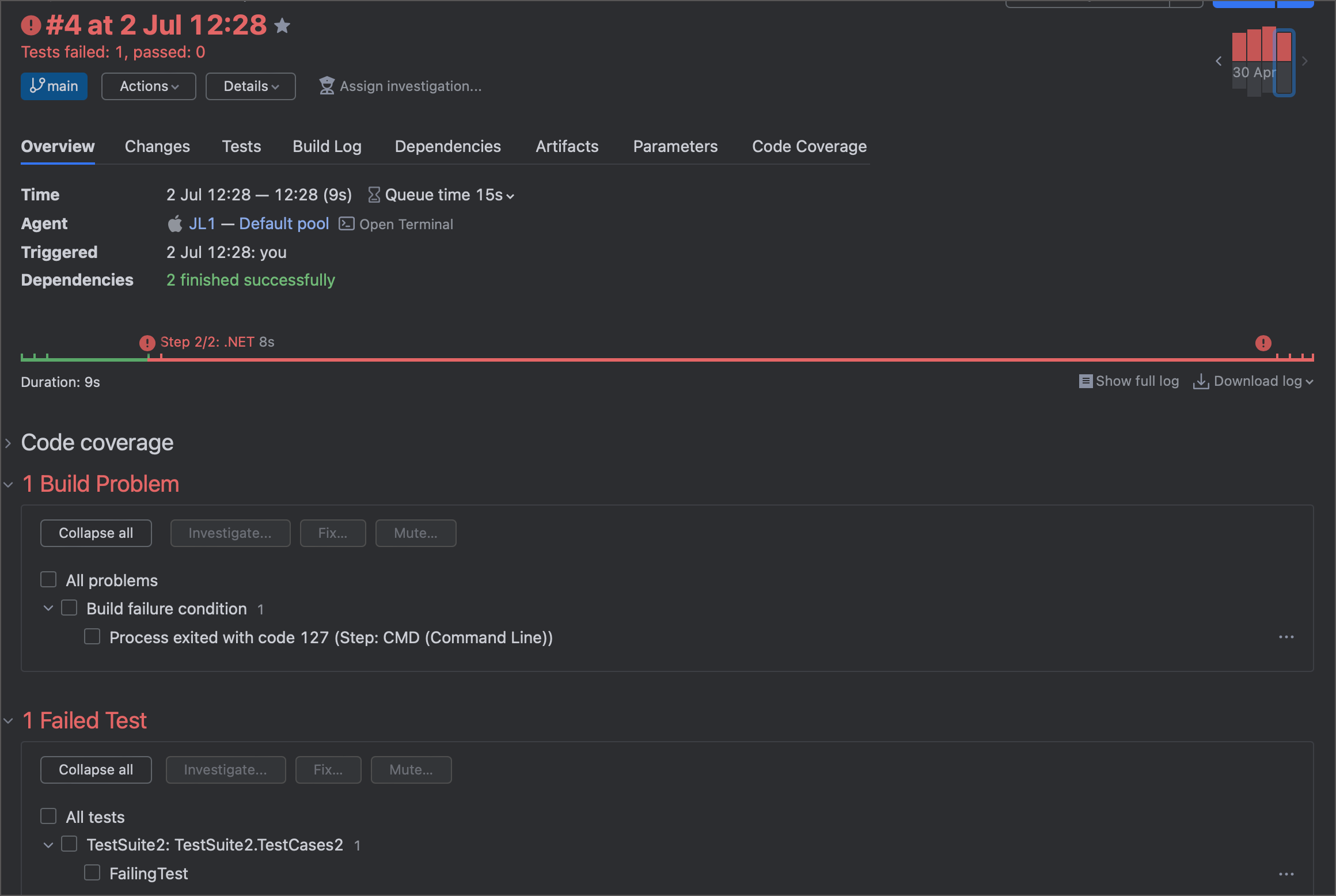Screen dimensions: 1336x896
Task: Click Collapse all under Failed Test
Action: pyautogui.click(x=96, y=770)
